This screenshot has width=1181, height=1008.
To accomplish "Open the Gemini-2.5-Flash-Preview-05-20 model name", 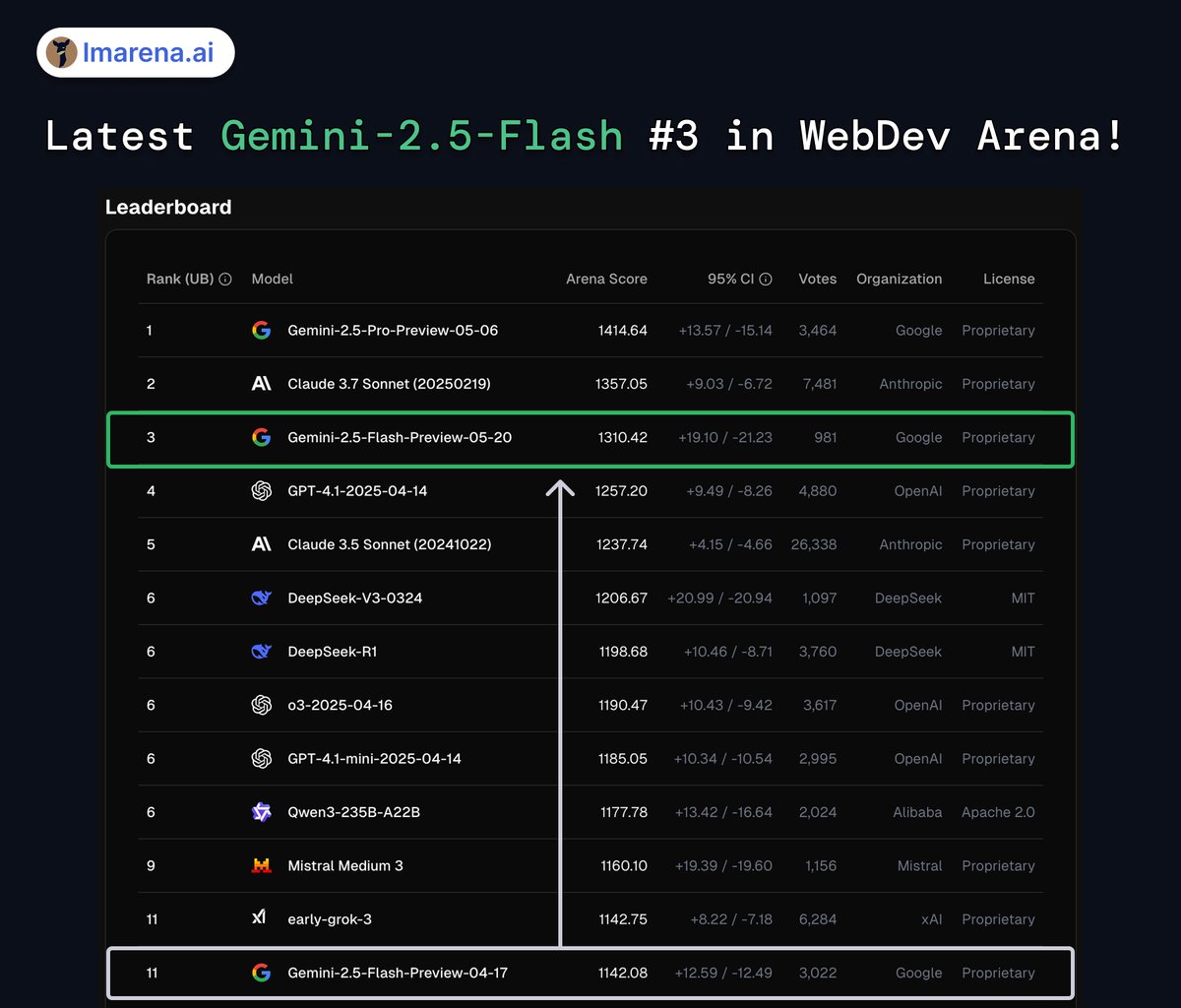I will (400, 437).
